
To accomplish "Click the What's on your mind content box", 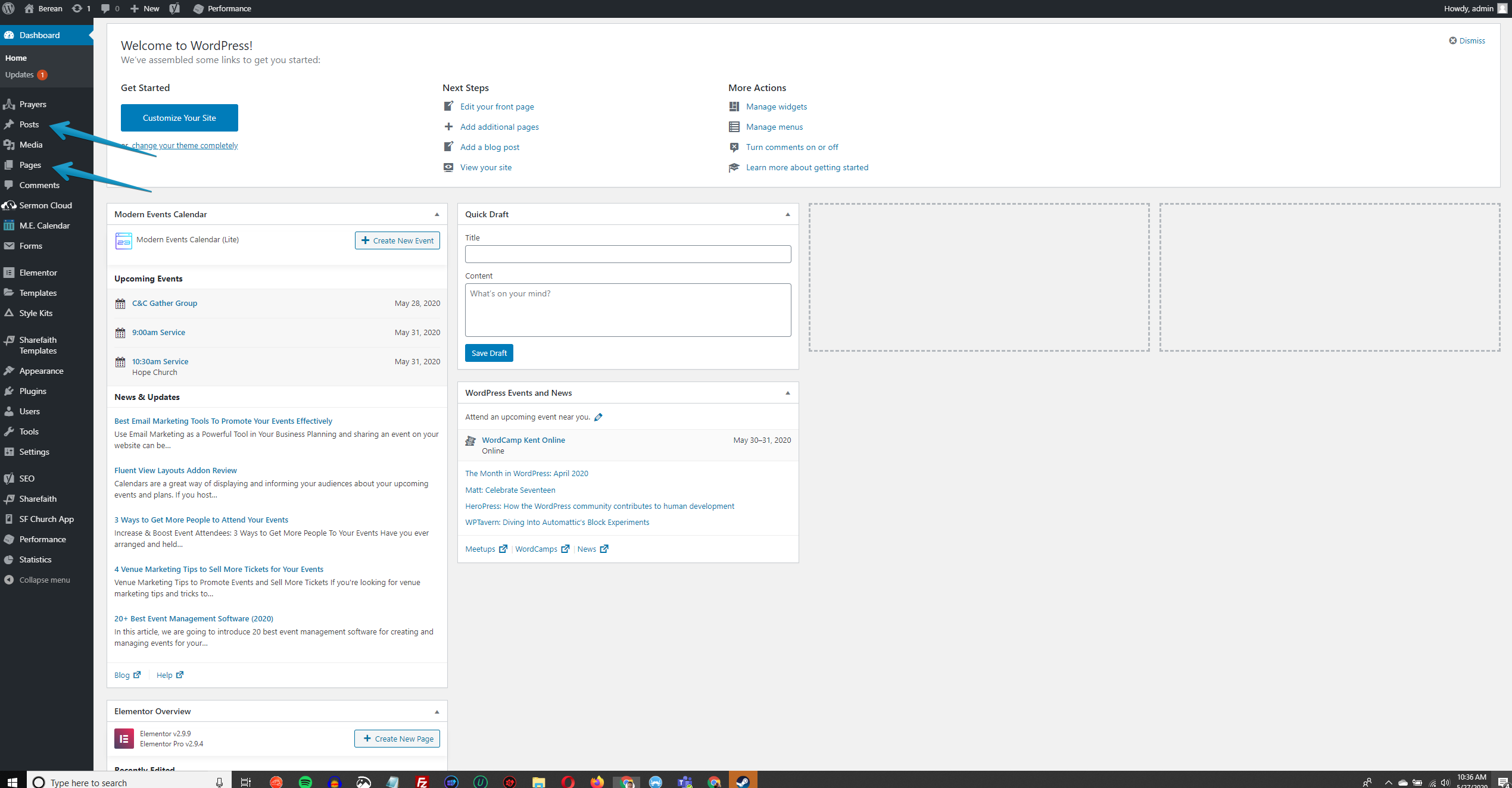I will click(628, 310).
